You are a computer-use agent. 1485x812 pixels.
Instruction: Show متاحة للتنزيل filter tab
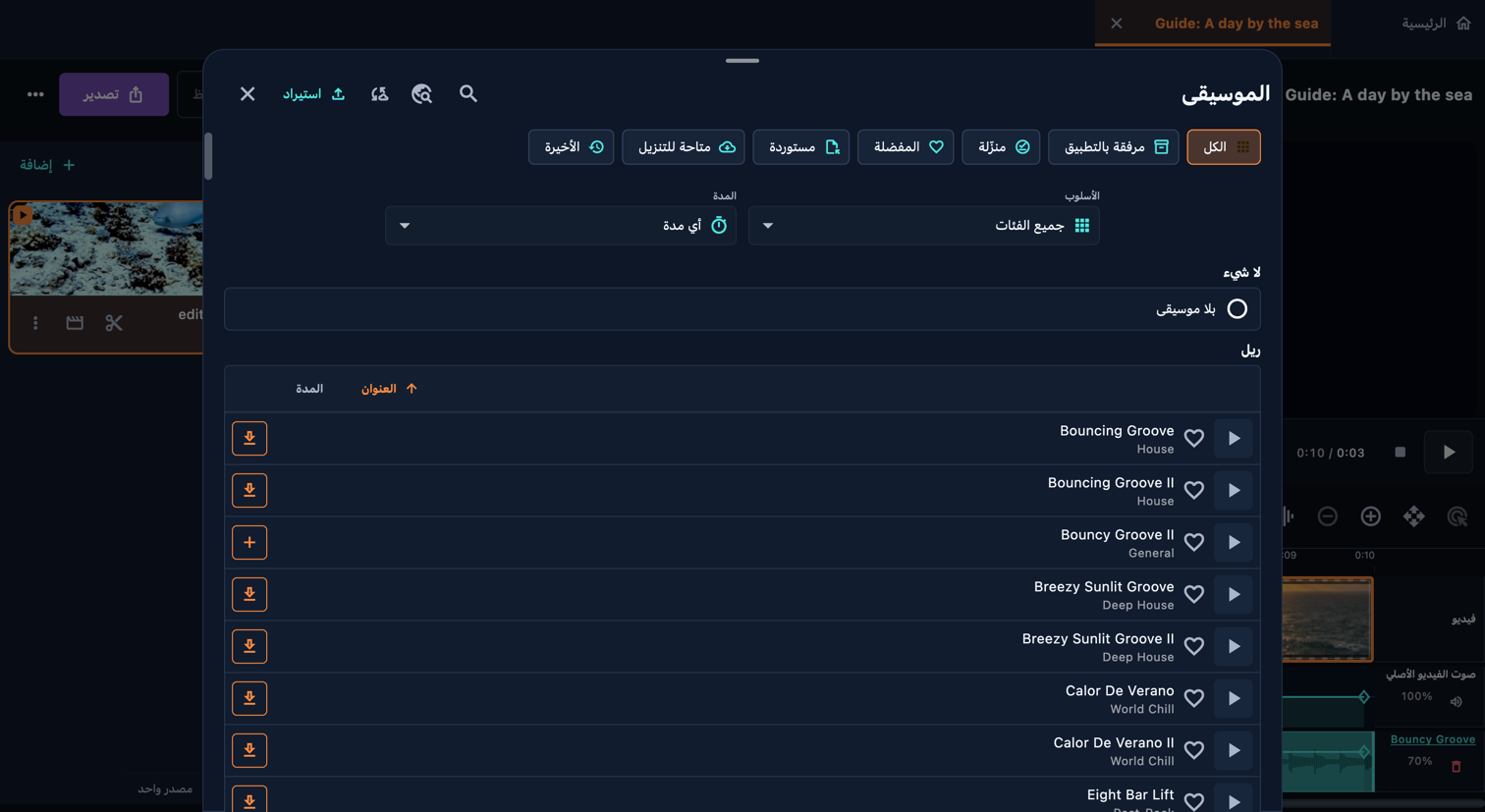click(x=684, y=147)
